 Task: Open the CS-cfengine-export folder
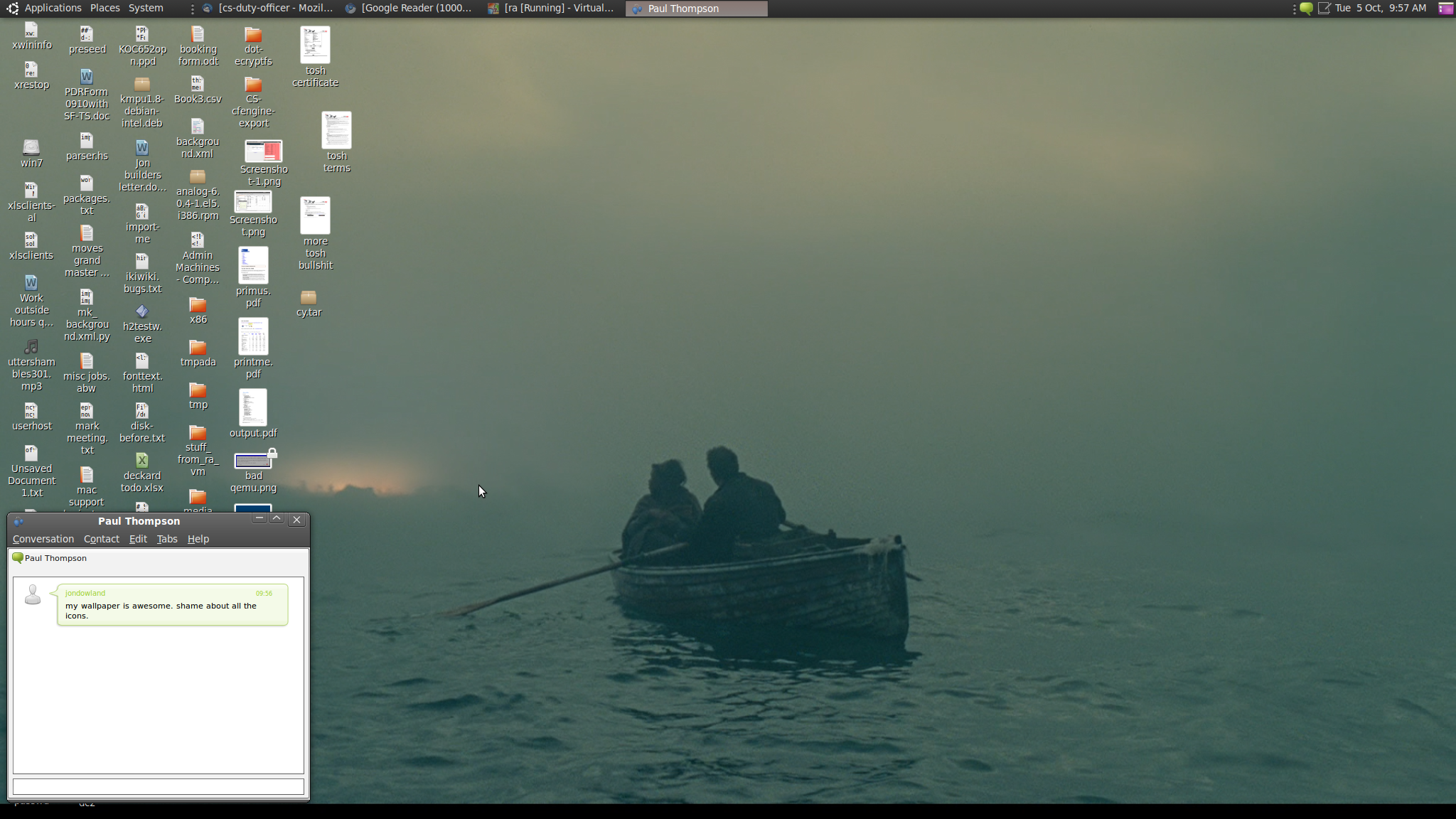(253, 85)
